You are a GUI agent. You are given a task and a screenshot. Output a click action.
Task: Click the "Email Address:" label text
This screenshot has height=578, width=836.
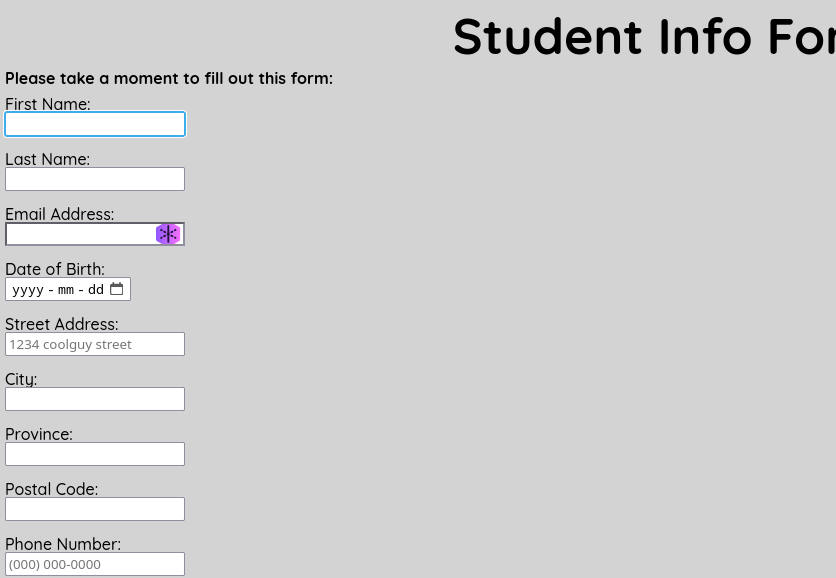tap(60, 214)
